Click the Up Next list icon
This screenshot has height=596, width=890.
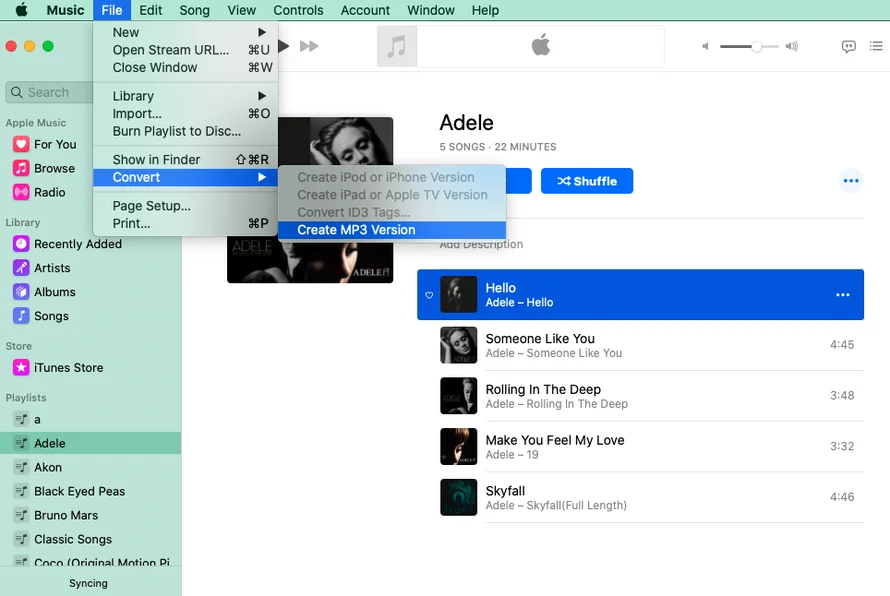[877, 46]
